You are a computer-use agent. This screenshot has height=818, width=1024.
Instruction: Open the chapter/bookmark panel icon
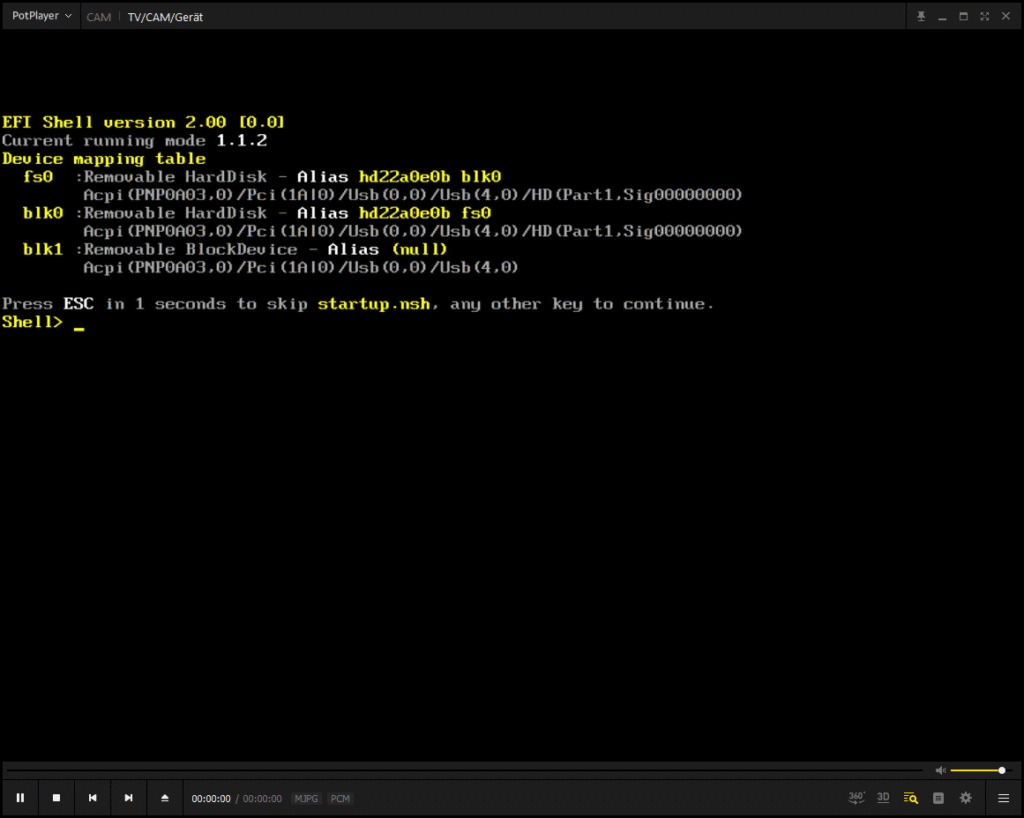[938, 798]
